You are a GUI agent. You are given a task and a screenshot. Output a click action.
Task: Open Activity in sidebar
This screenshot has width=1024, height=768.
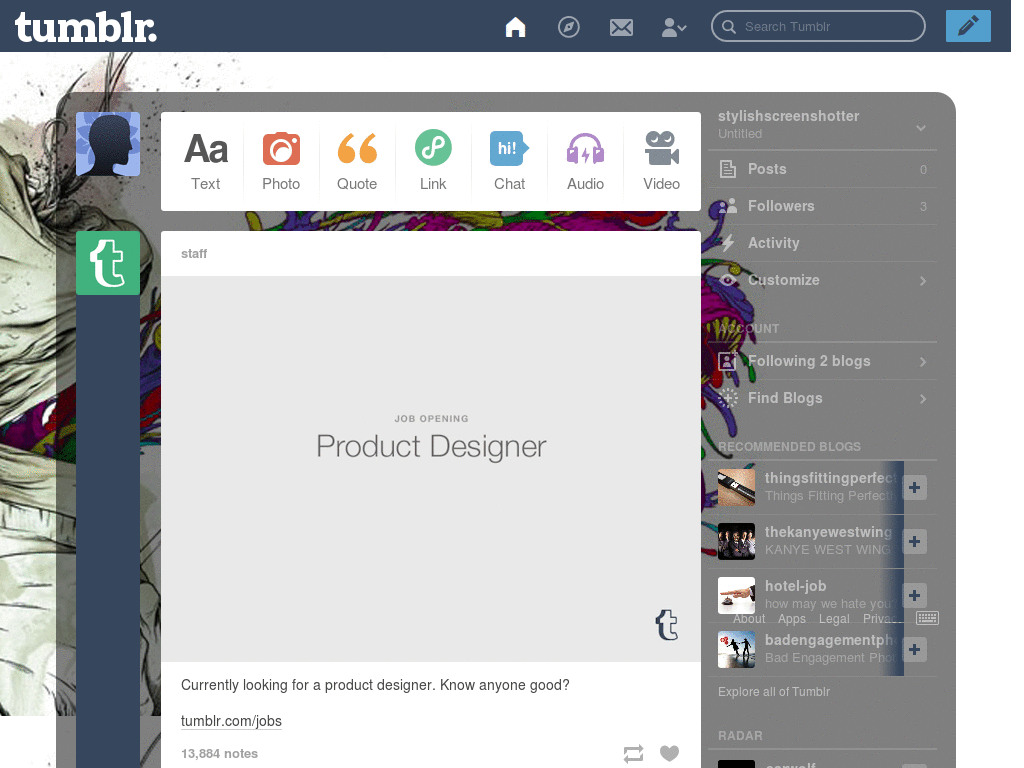pos(822,243)
